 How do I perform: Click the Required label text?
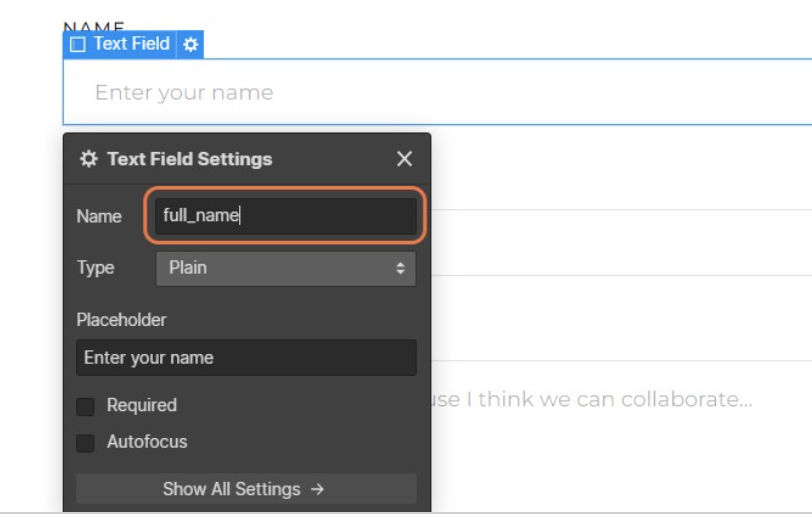click(142, 405)
